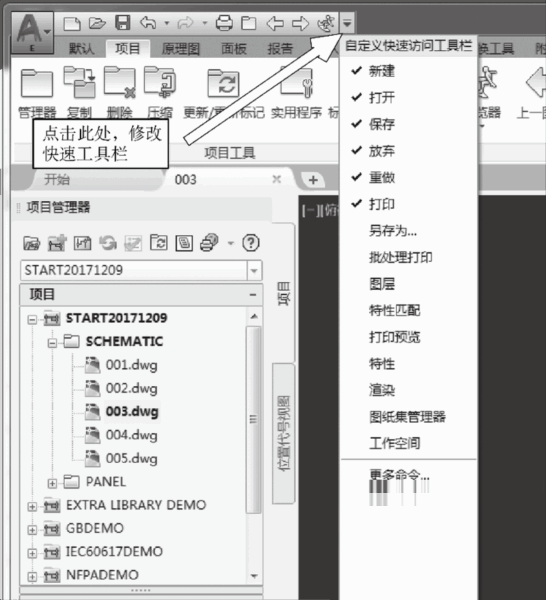Click the Save floppy disk icon
The width and height of the screenshot is (546, 600).
tap(123, 23)
